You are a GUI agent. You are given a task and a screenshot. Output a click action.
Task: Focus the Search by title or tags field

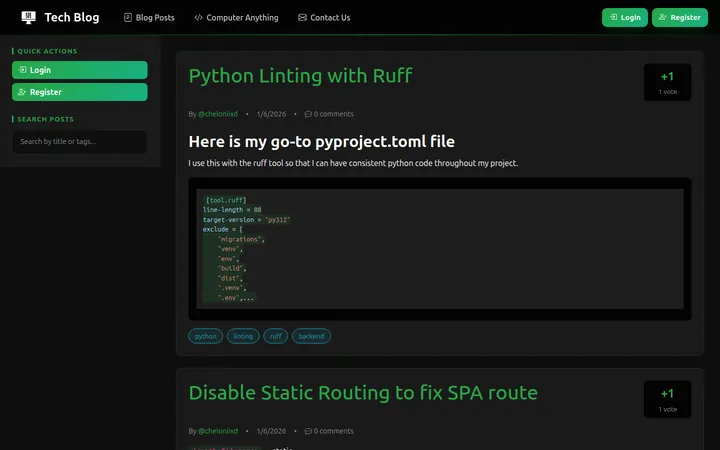[80, 141]
